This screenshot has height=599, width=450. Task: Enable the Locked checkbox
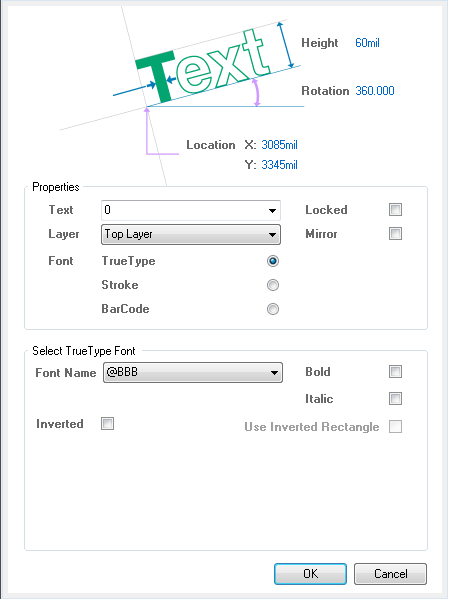pyautogui.click(x=395, y=209)
